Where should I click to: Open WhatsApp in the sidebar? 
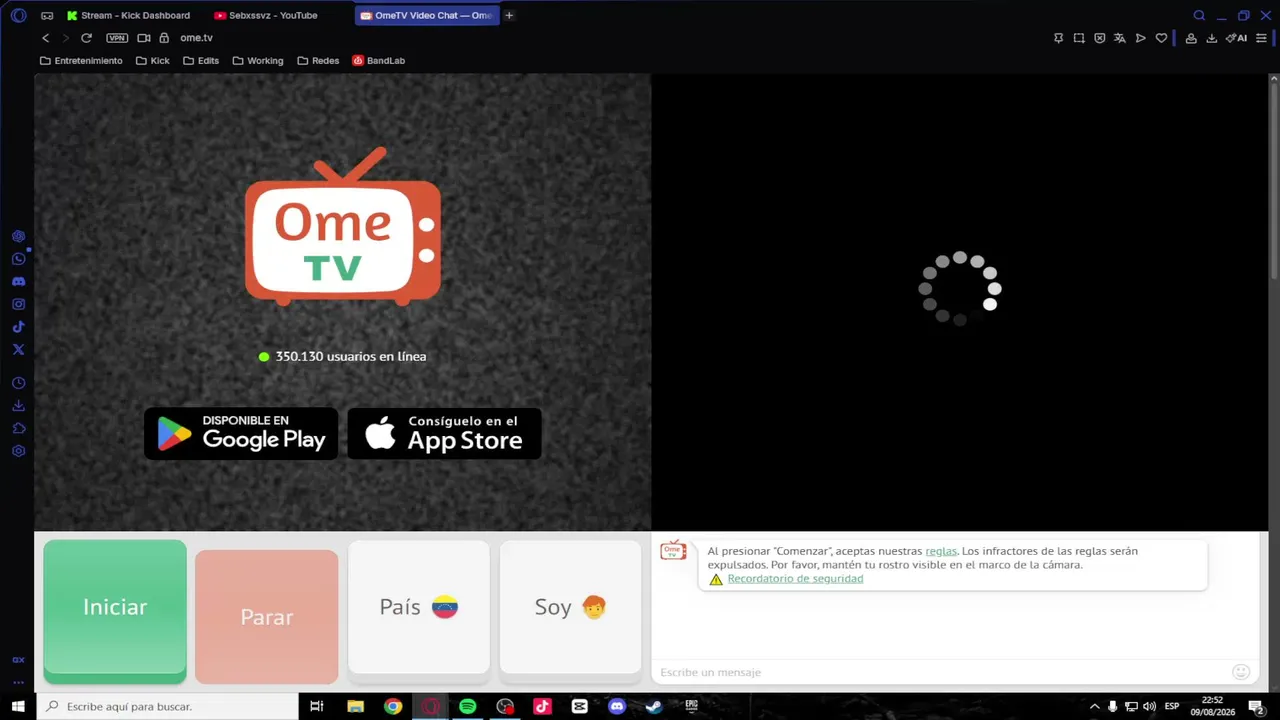coord(18,259)
